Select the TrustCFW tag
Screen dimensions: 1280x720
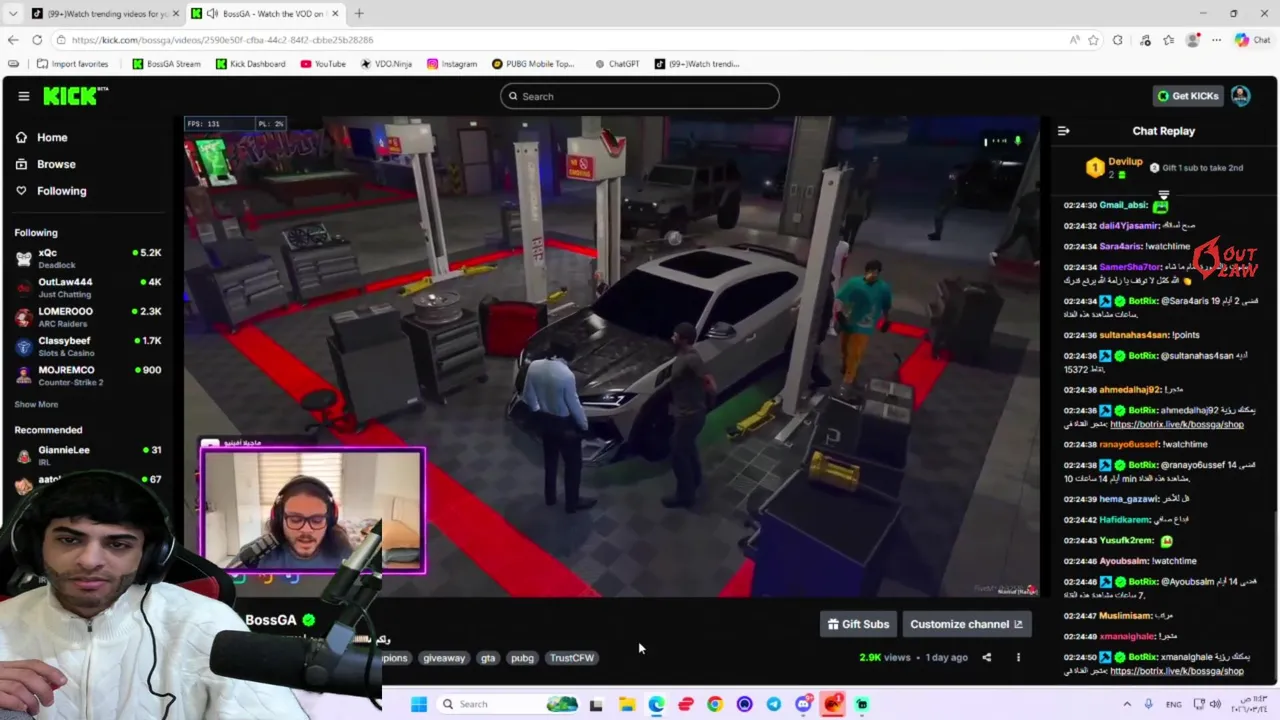572,658
